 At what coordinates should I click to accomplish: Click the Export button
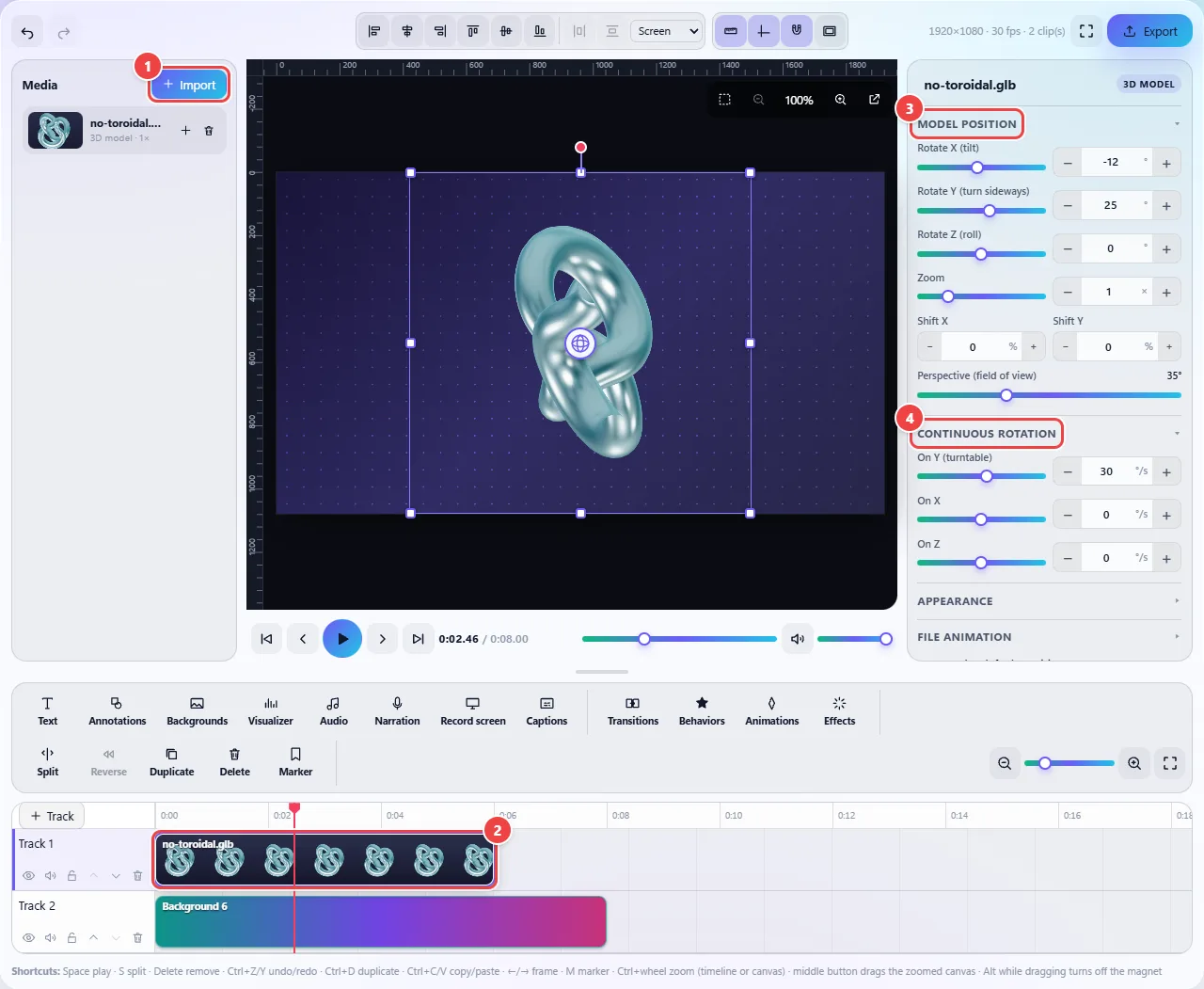[x=1149, y=31]
